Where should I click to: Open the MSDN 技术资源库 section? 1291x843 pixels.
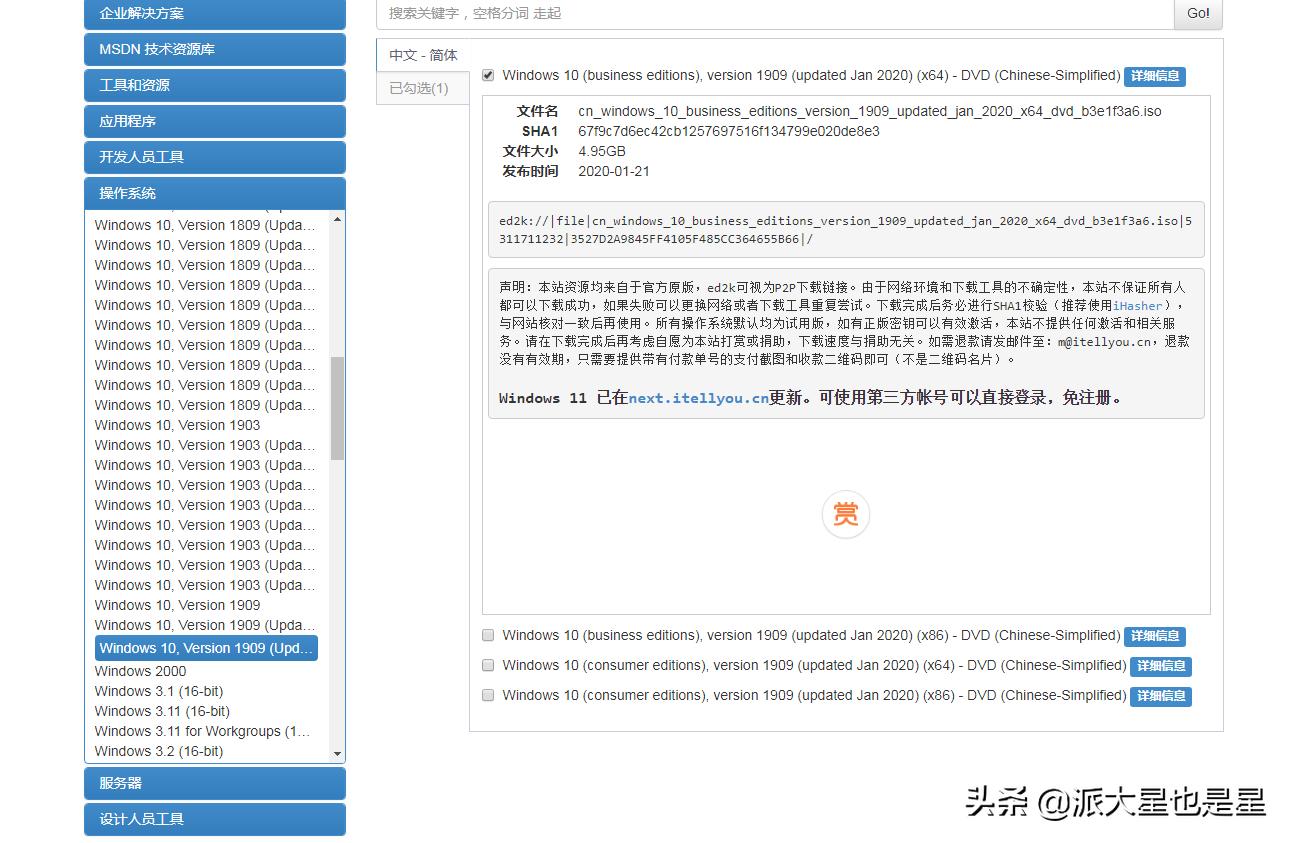214,49
